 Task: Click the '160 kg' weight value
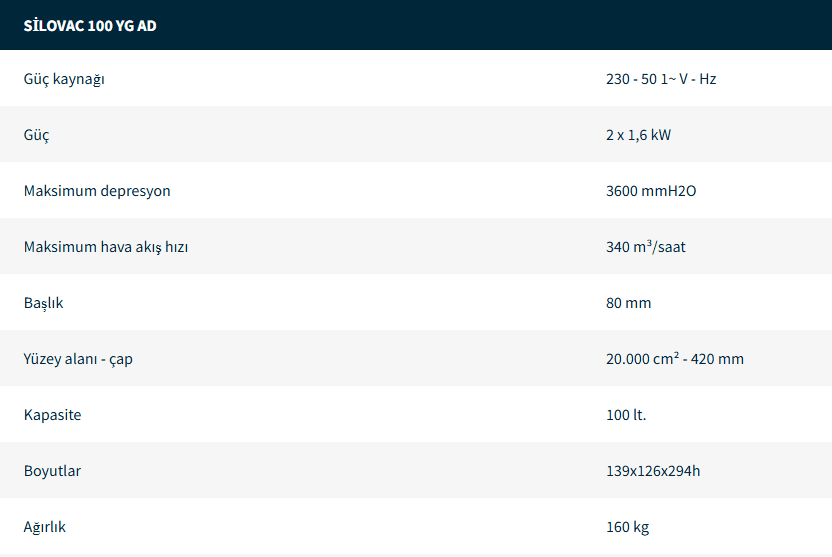627,527
